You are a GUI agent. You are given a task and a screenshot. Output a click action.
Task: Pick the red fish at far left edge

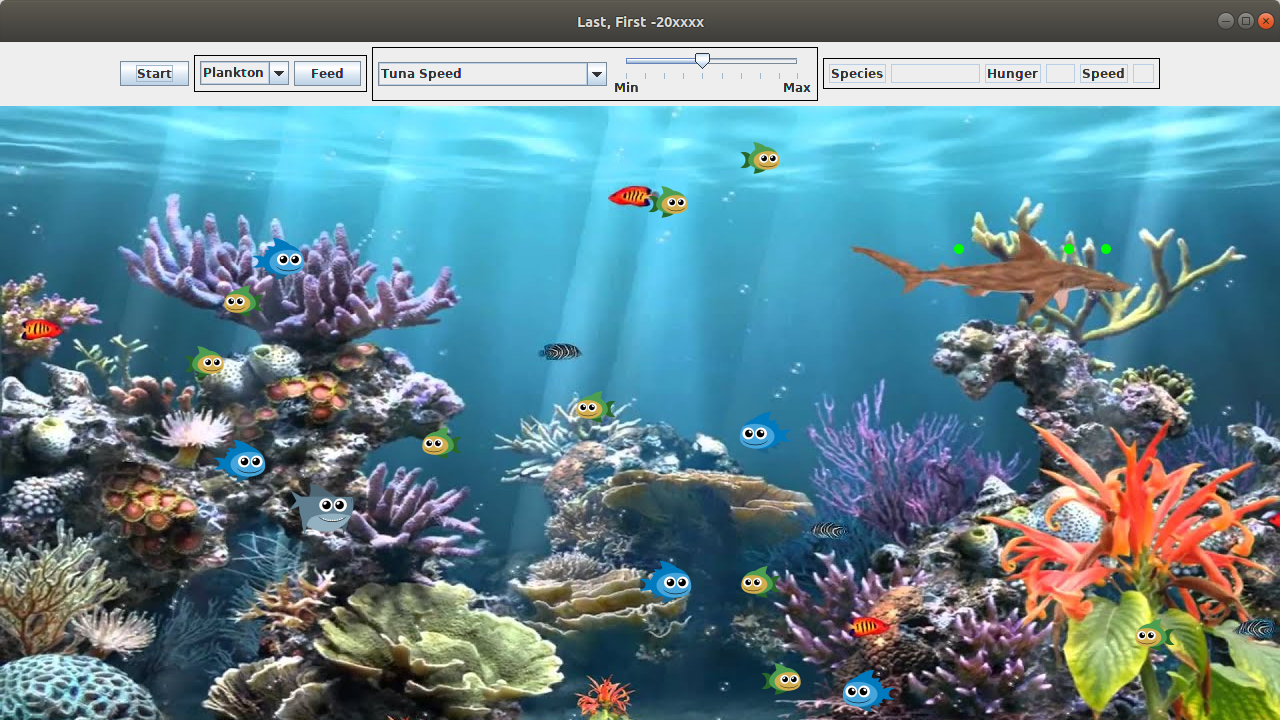(41, 329)
